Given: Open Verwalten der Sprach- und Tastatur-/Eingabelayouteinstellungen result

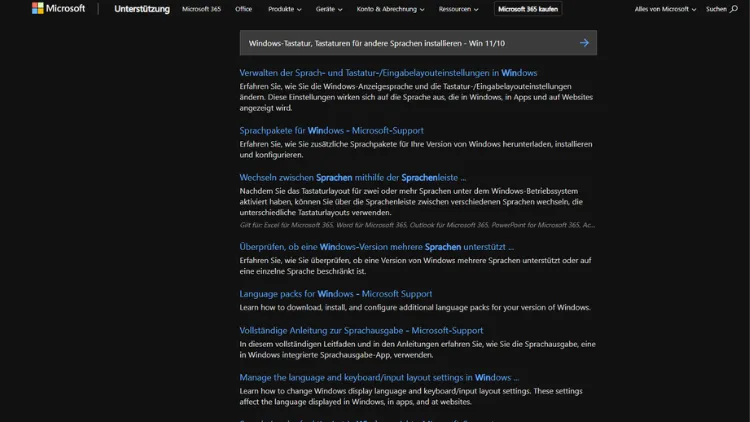Looking at the screenshot, I should 388,73.
